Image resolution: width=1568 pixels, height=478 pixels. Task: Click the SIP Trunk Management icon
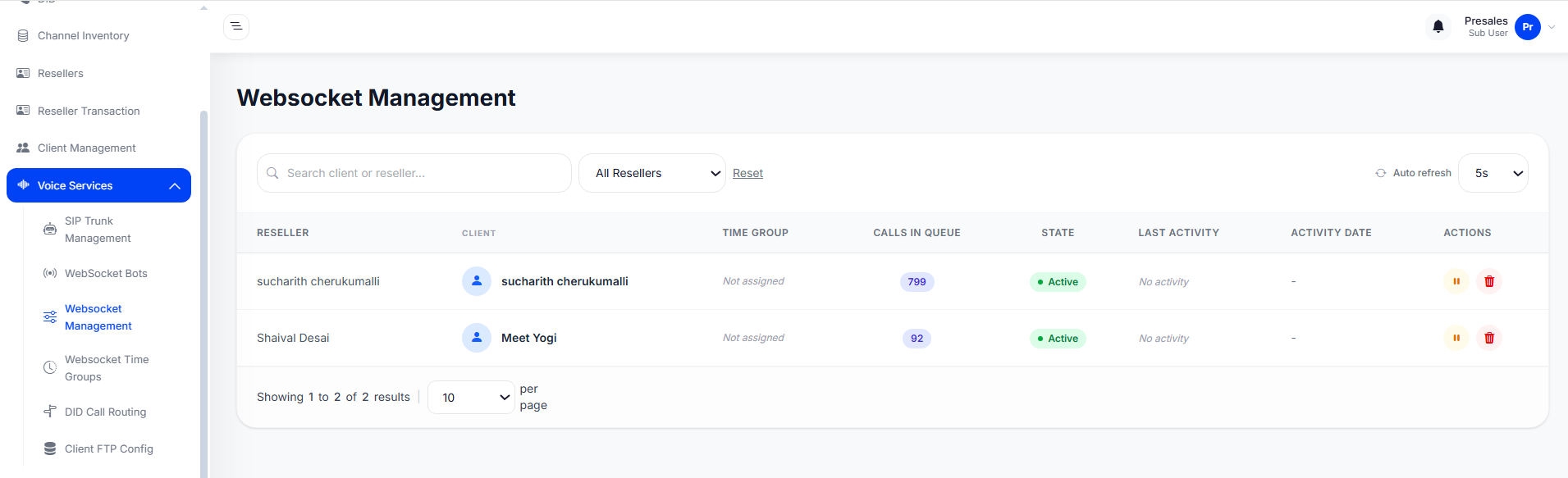(x=50, y=230)
